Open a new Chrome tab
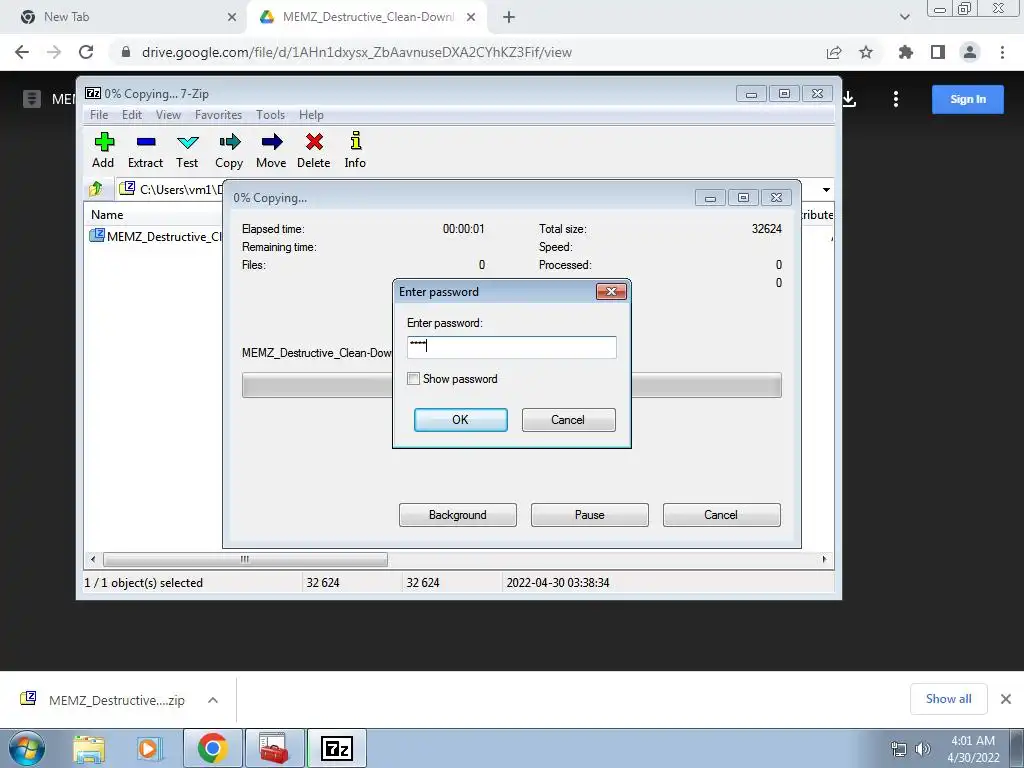1024x768 pixels. click(509, 17)
